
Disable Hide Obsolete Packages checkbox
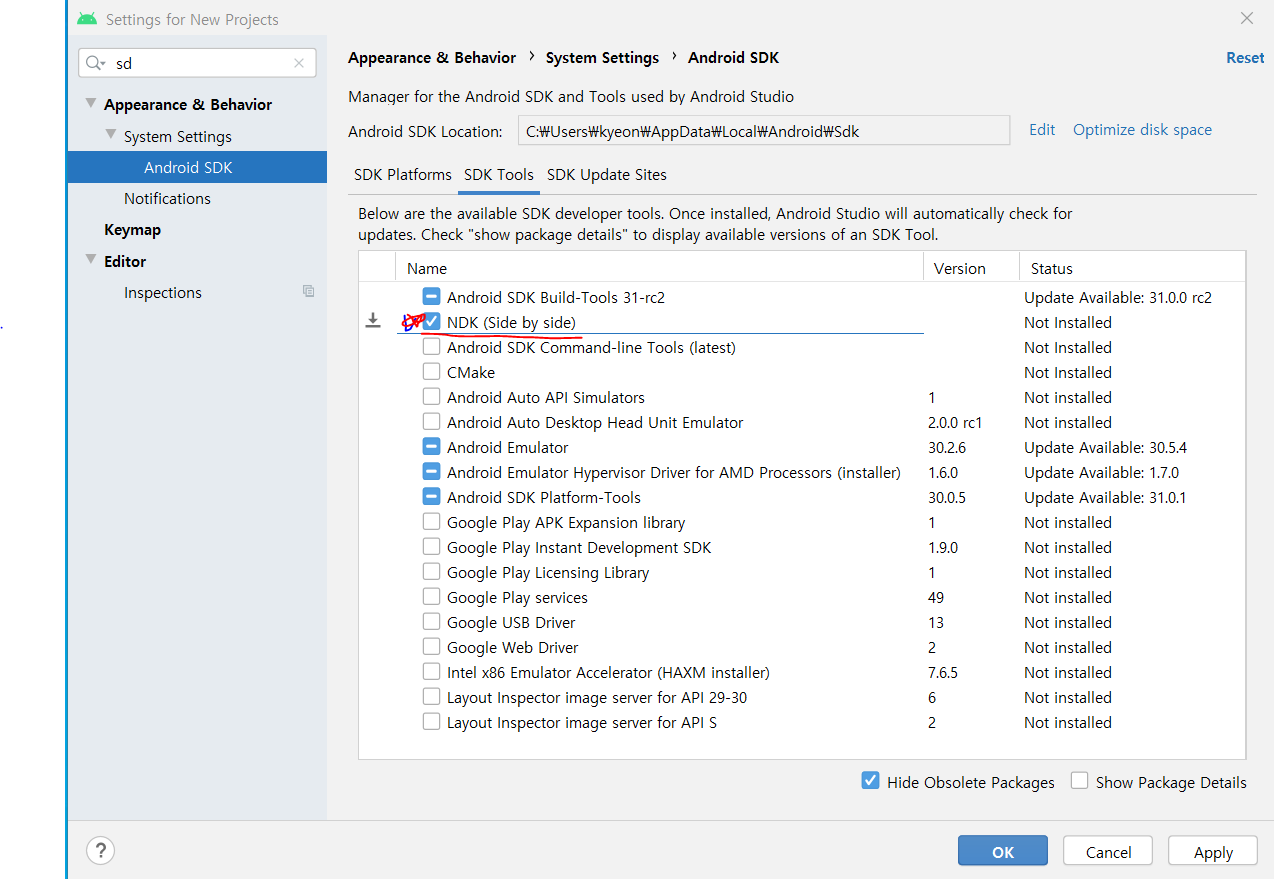[x=870, y=781]
